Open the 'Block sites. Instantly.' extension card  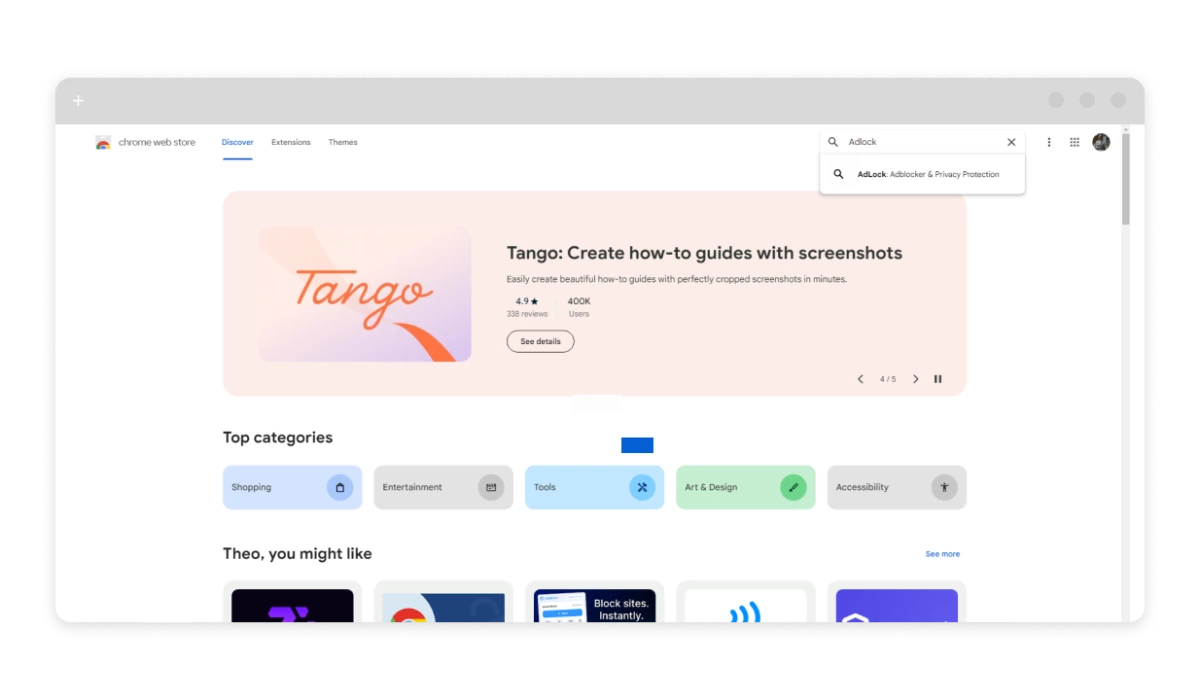(x=594, y=602)
